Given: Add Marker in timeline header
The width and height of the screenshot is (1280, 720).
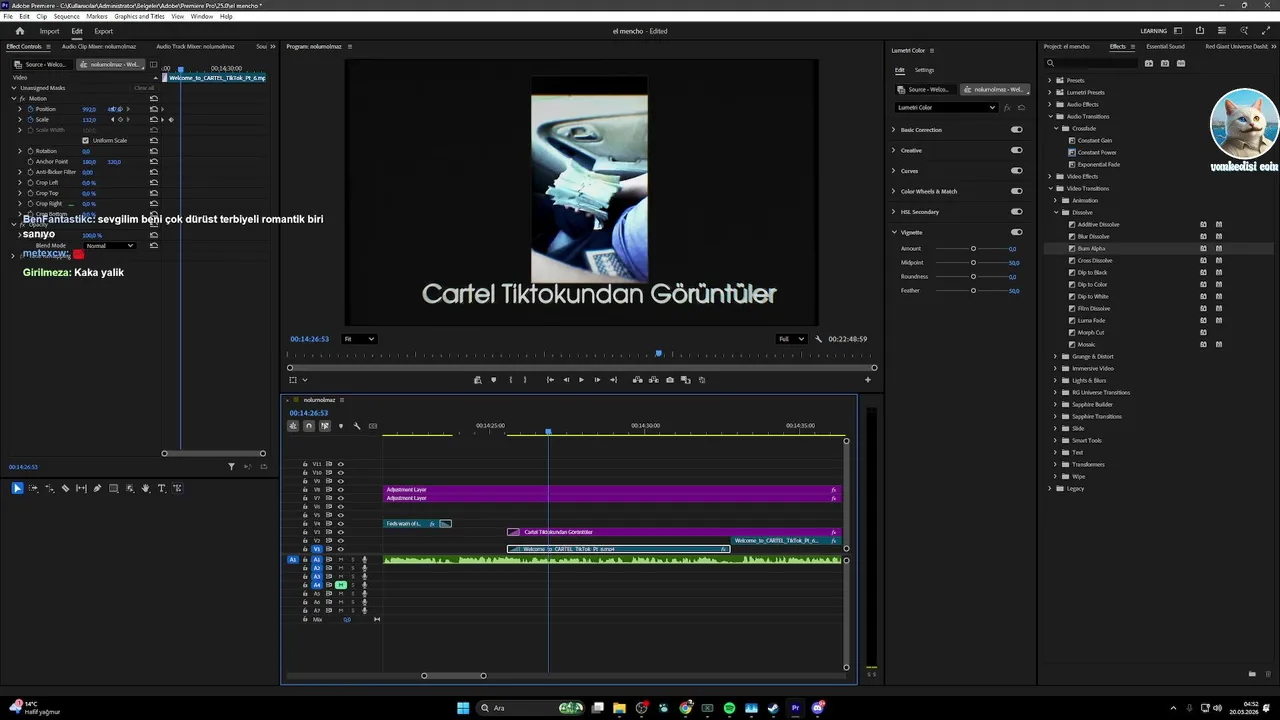Looking at the screenshot, I should coord(341,426).
